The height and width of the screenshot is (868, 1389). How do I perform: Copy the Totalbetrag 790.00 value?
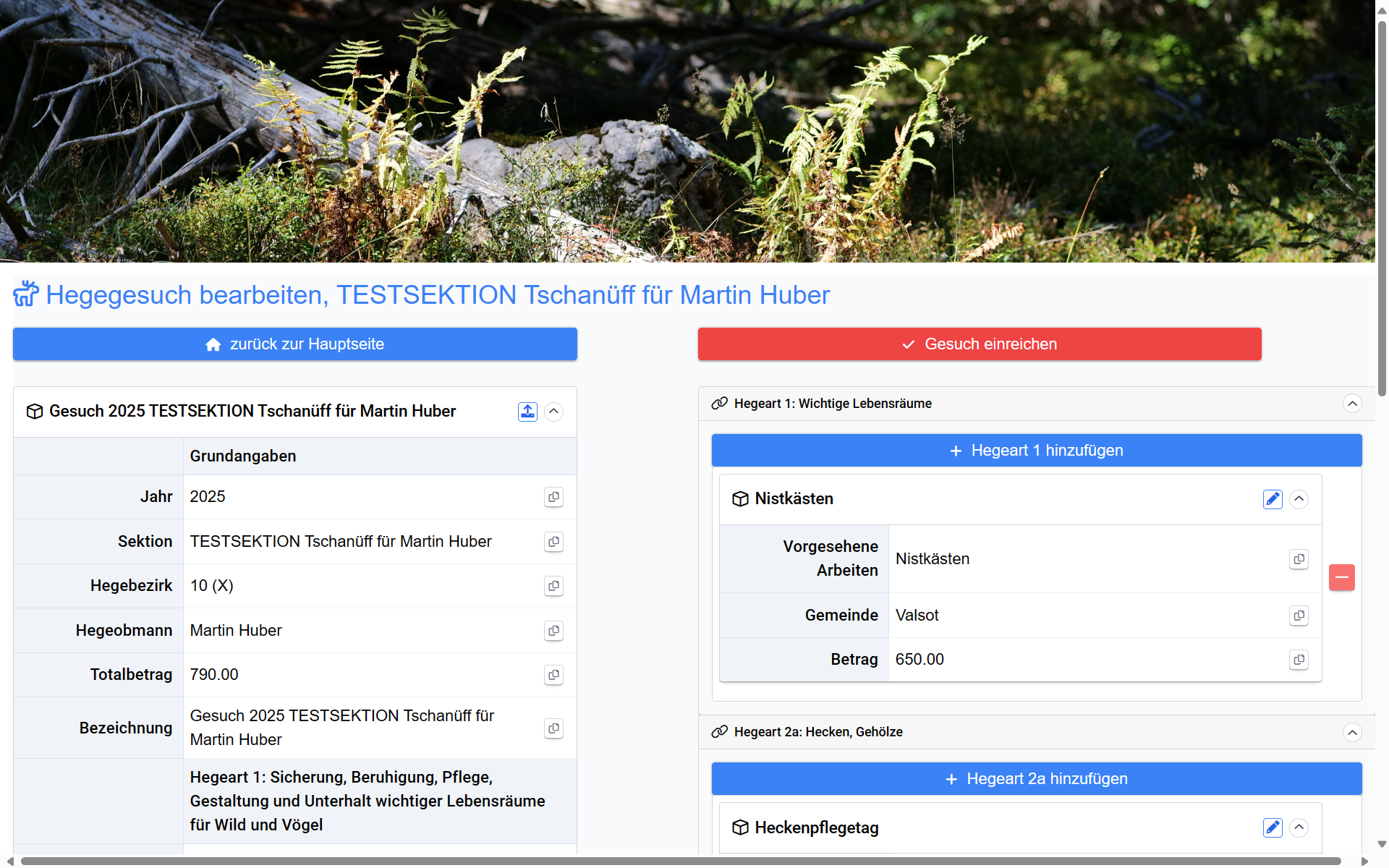553,675
